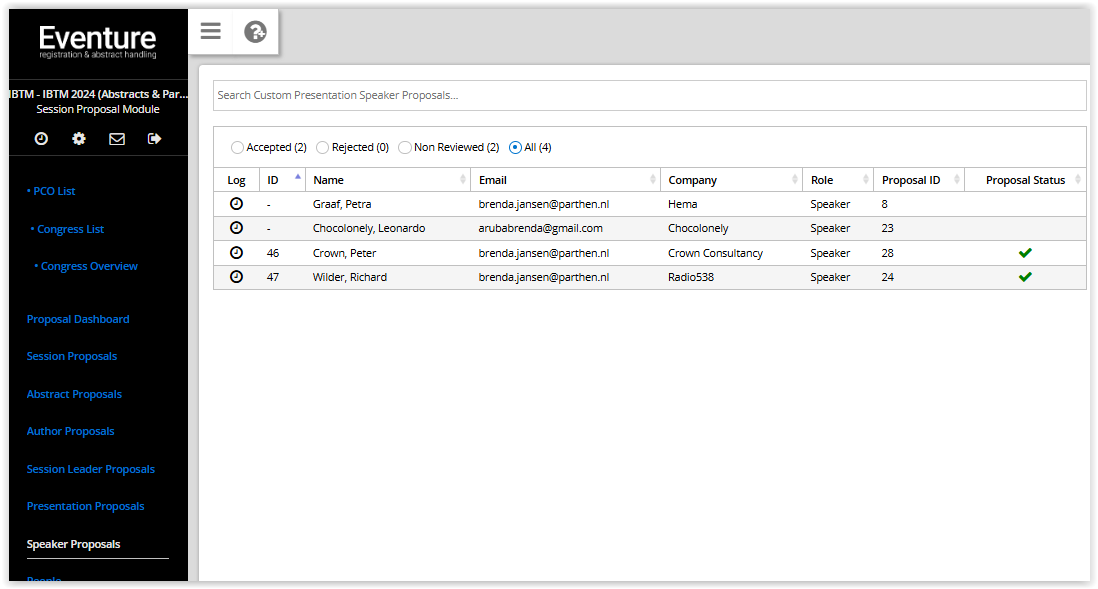Image resolution: width=1098 pixels, height=589 pixels.
Task: Sort table by Proposal Status column
Action: (1025, 180)
